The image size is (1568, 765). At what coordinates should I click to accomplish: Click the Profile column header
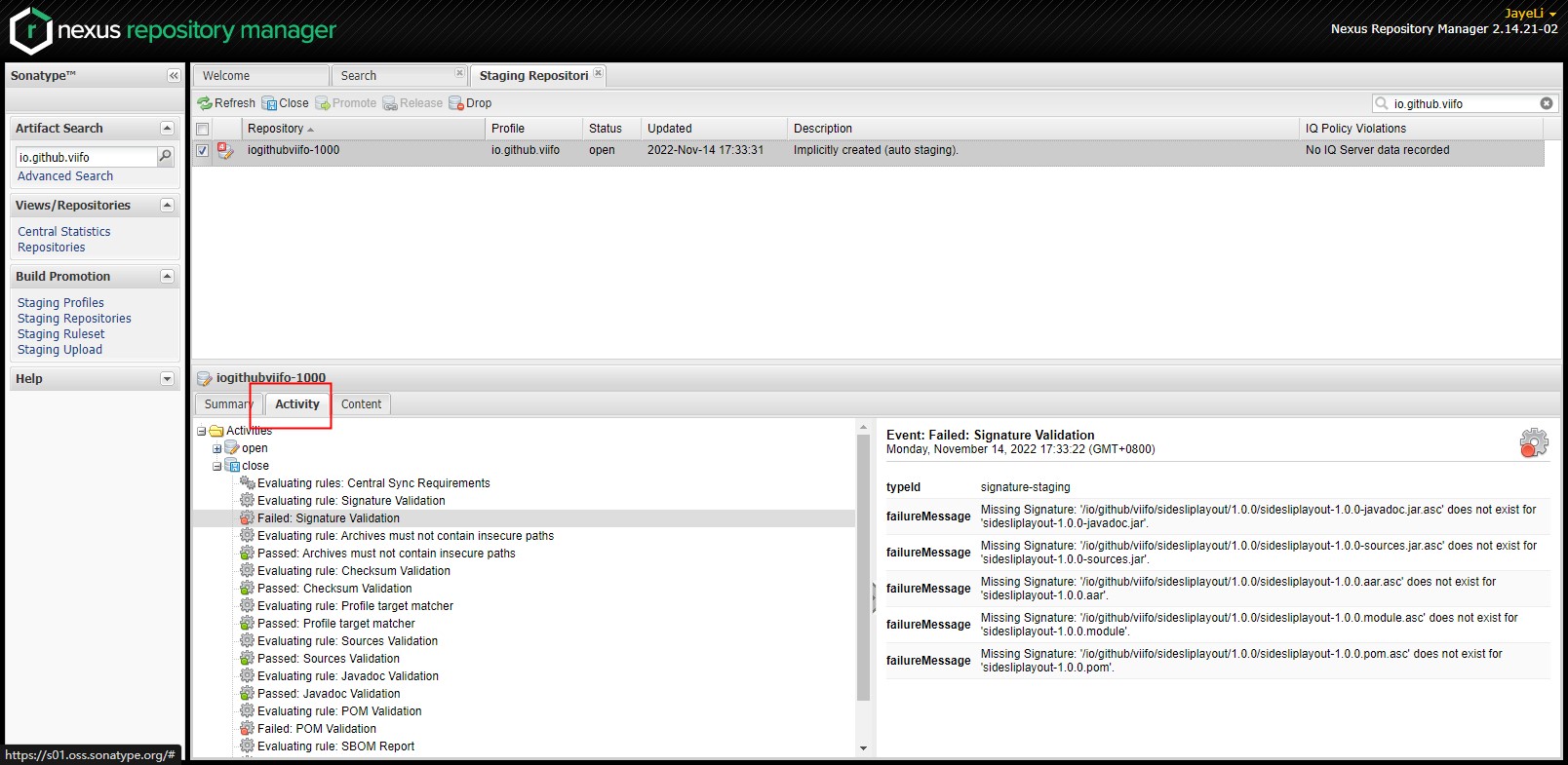click(x=533, y=129)
